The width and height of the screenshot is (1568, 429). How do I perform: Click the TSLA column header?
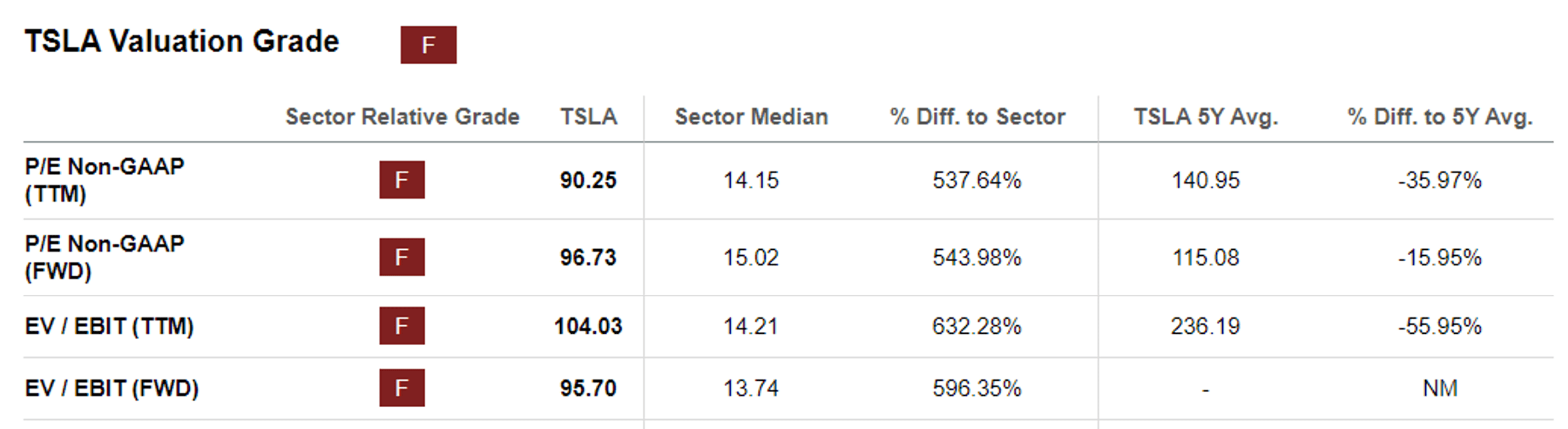pyautogui.click(x=588, y=117)
